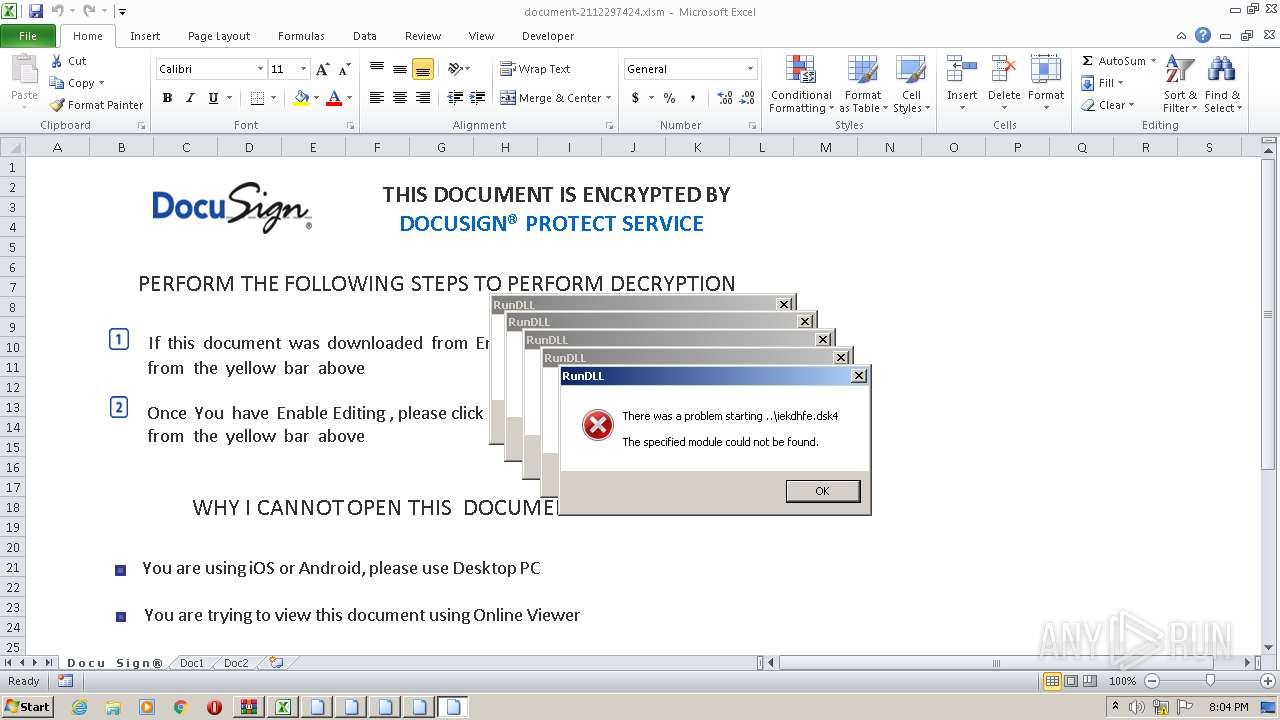The image size is (1280, 720).
Task: Apply comma style
Action: (692, 98)
